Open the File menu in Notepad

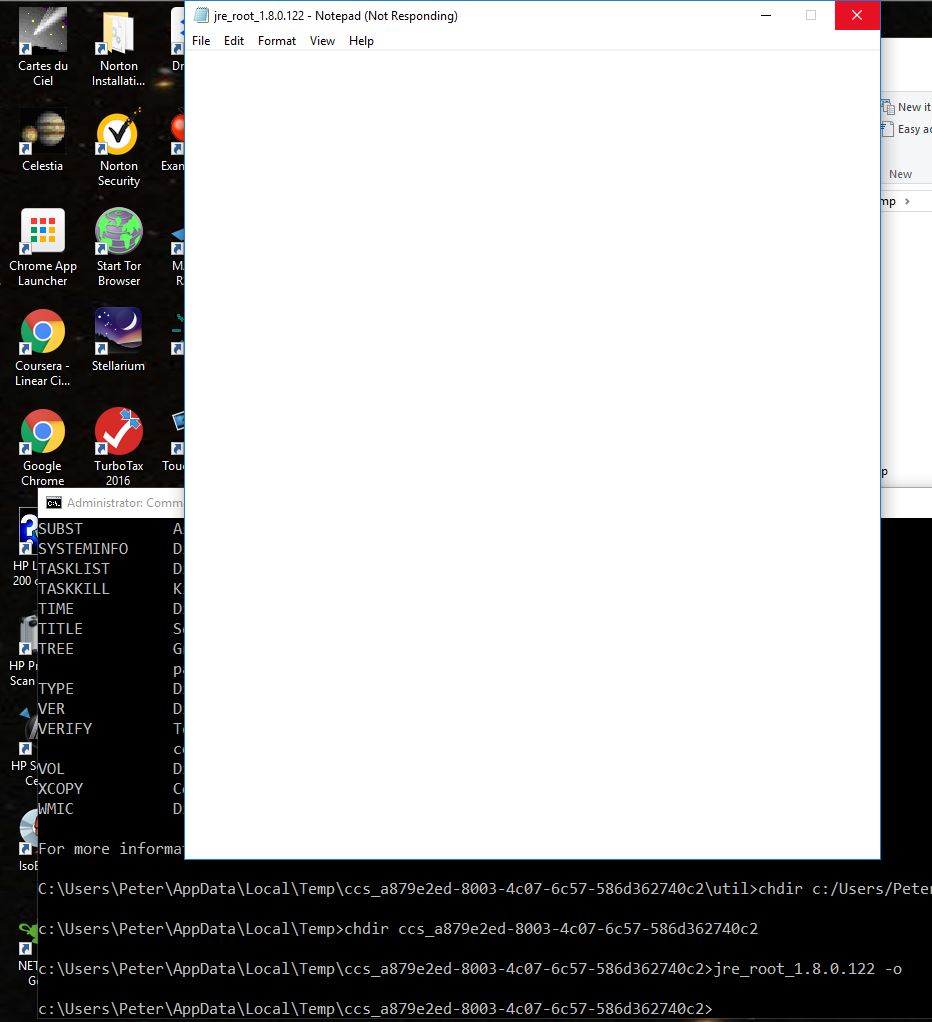(x=201, y=40)
